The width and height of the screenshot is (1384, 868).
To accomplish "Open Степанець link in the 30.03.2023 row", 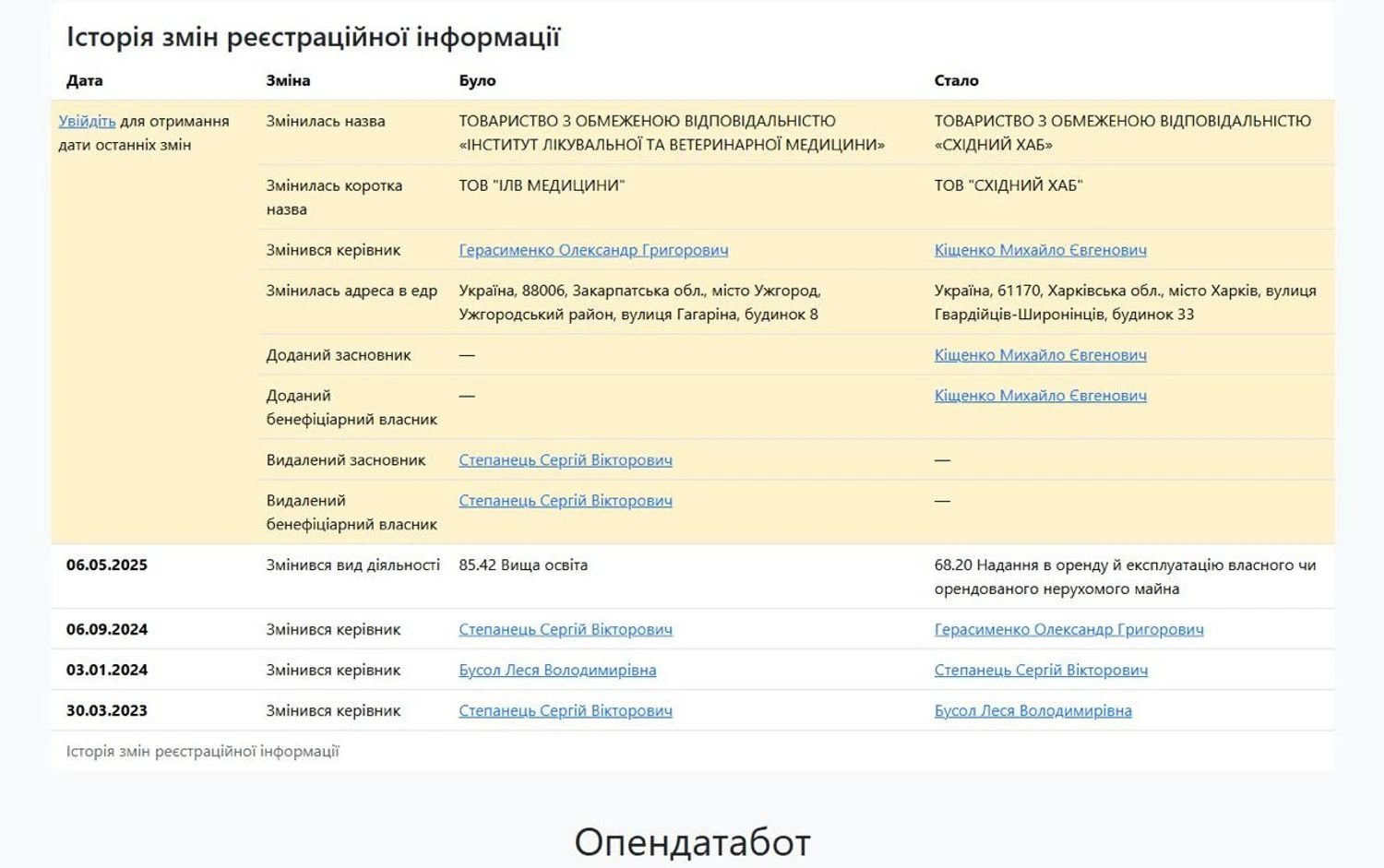I will point(565,711).
